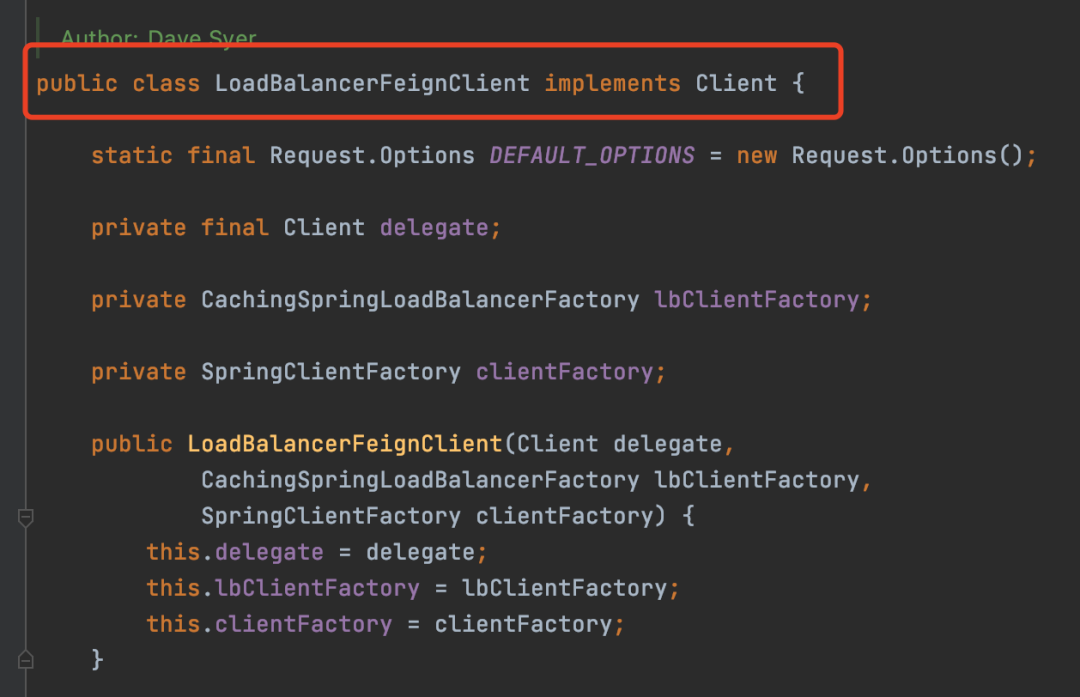
Task: Click 'this.lbClientFactory' in the assignment line
Action: pyautogui.click(x=282, y=588)
